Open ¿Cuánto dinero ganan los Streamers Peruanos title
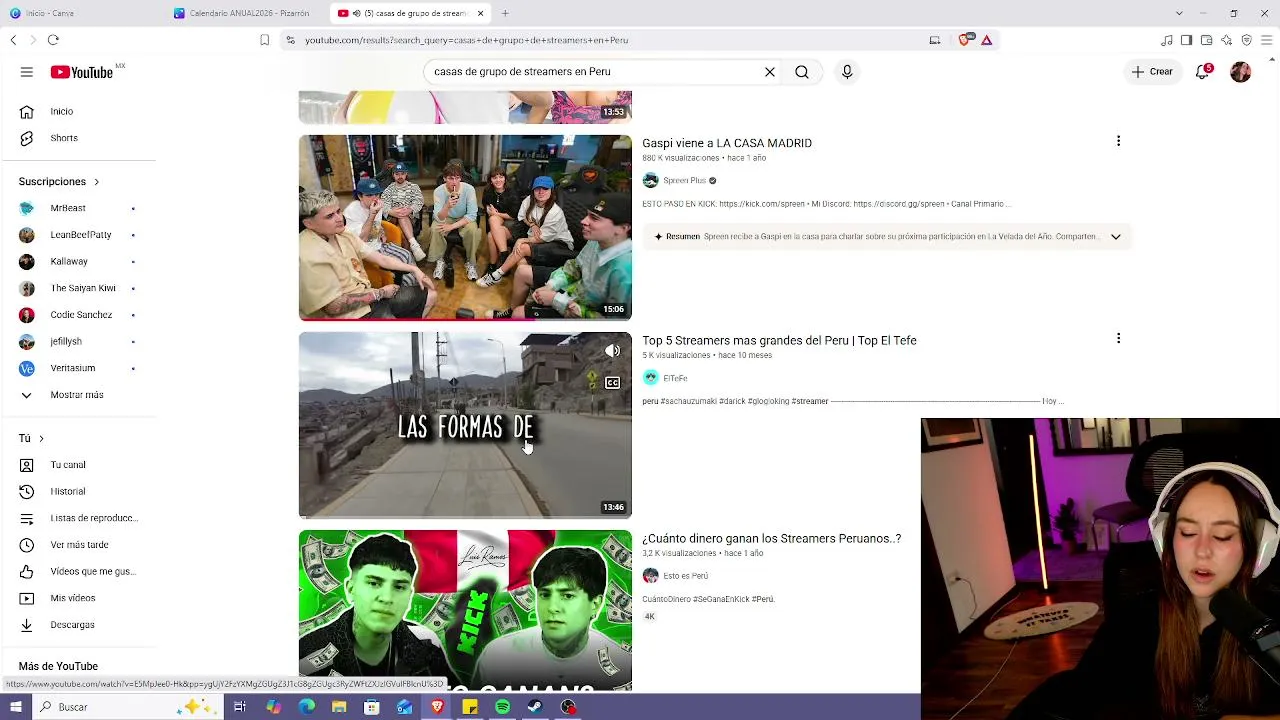1280x720 pixels. coord(772,539)
